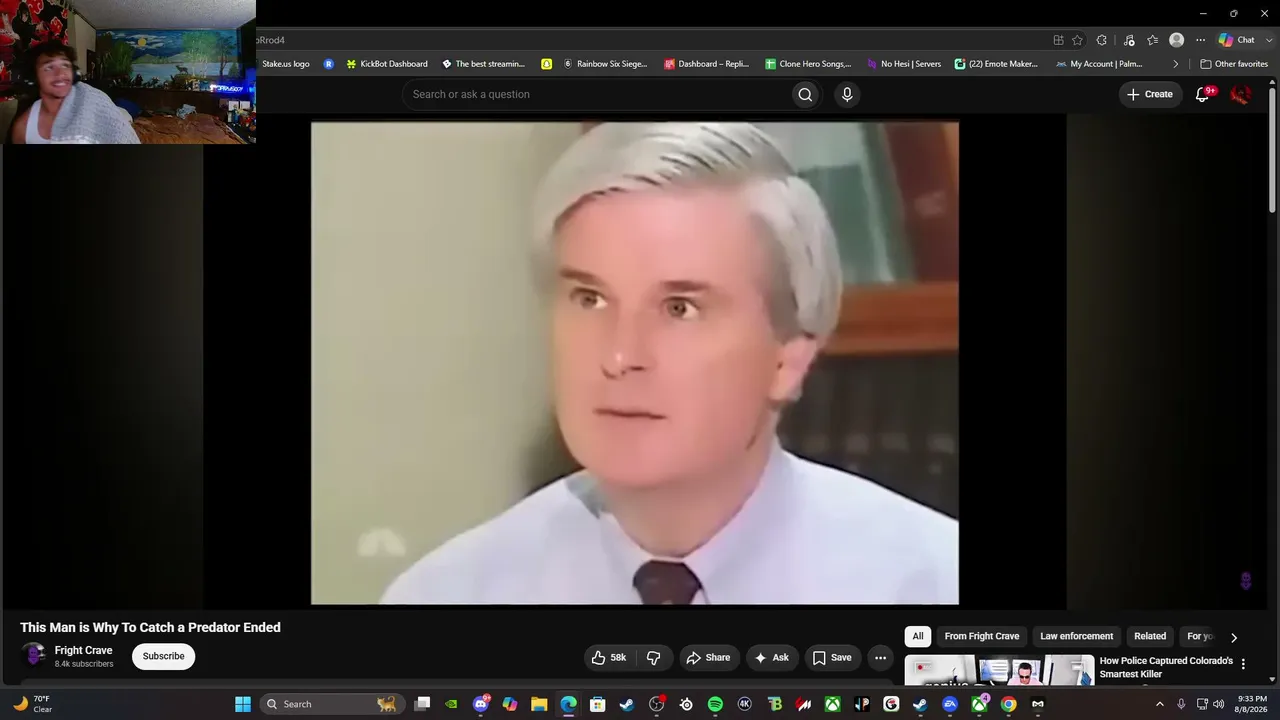The image size is (1280, 720).
Task: Open the YouTube account avatar menu
Action: [x=1240, y=94]
